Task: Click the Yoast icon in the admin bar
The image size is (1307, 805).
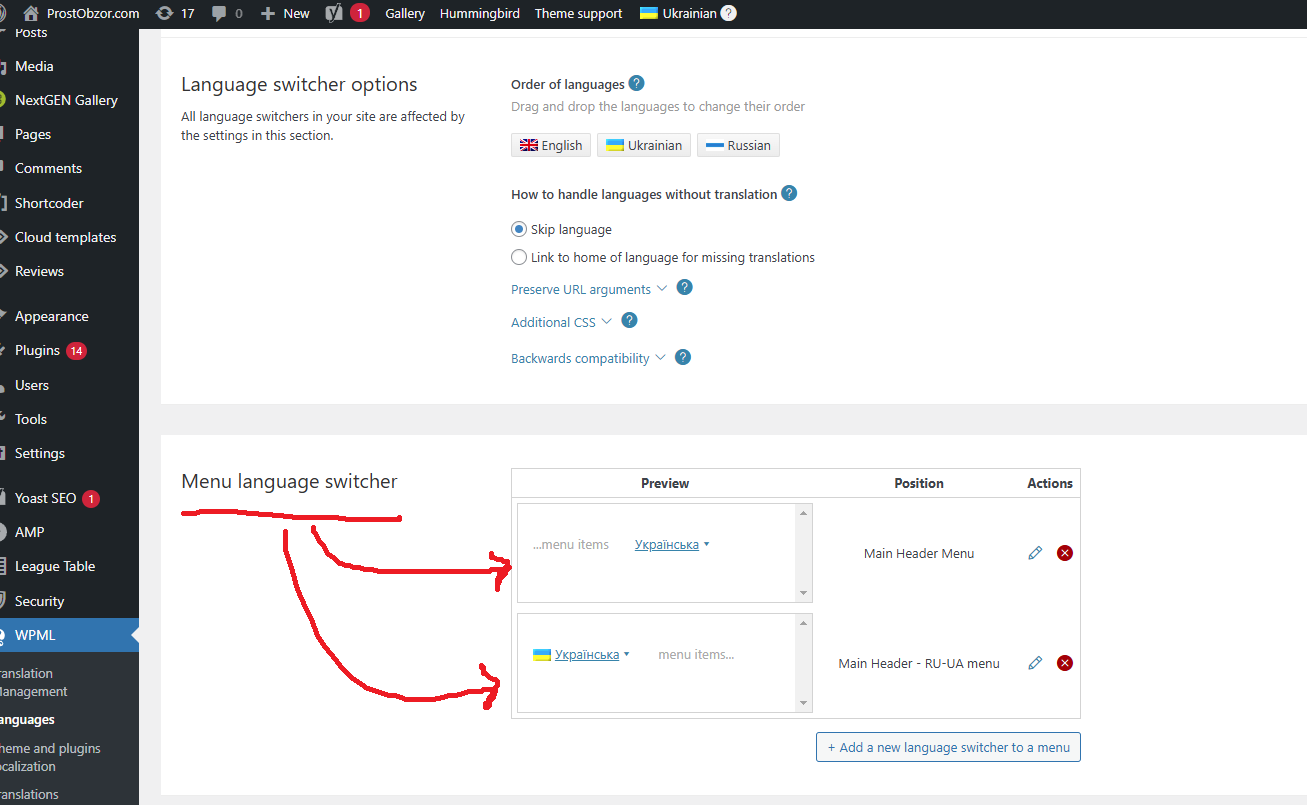Action: 335,13
